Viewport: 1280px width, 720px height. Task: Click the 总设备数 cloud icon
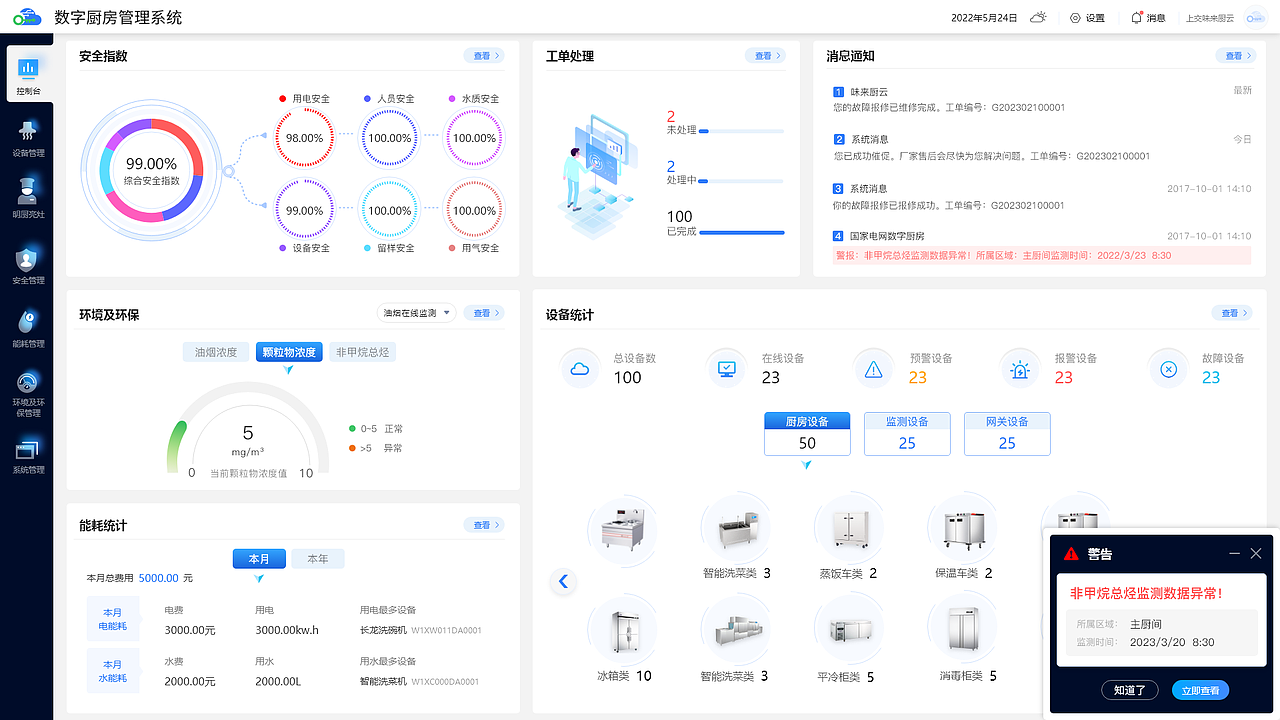pos(579,369)
